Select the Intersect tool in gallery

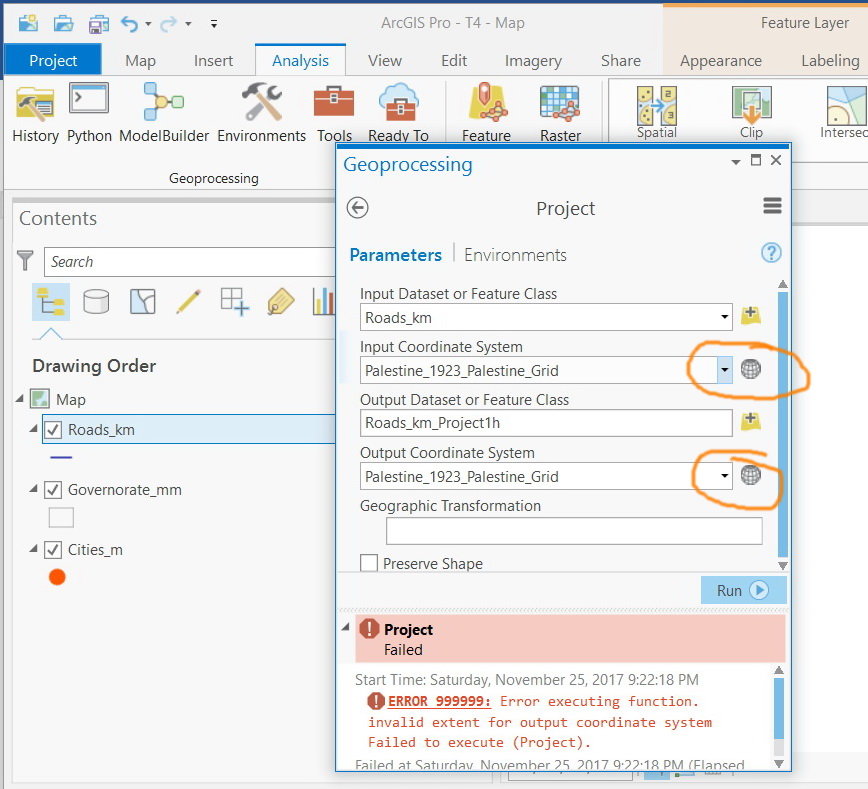[844, 112]
